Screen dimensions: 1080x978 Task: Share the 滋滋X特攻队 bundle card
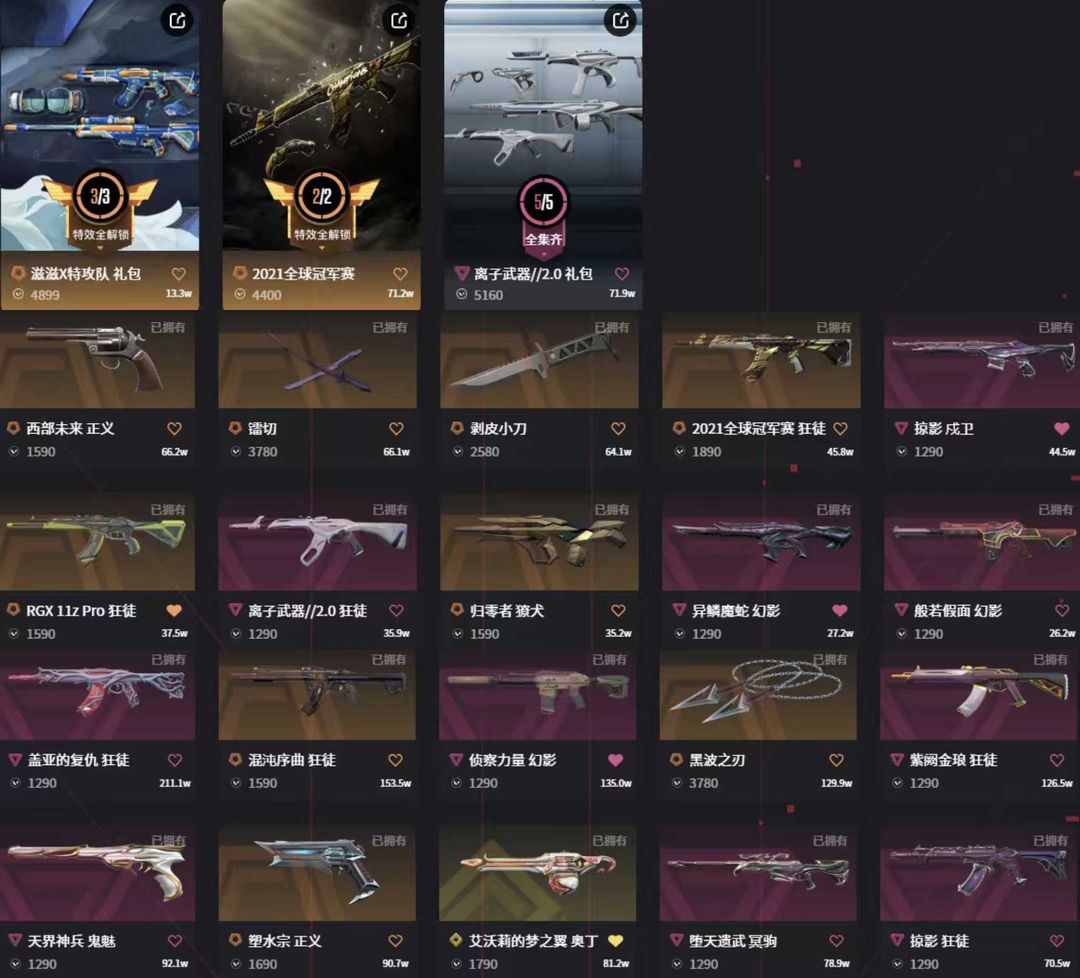pos(178,21)
